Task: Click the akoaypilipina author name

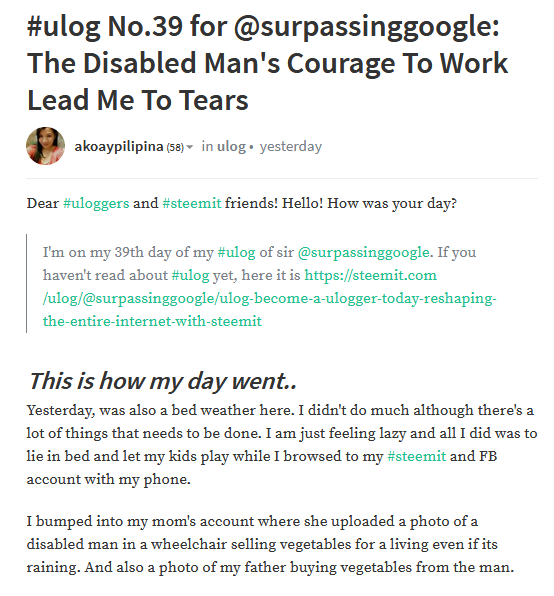Action: [x=119, y=146]
